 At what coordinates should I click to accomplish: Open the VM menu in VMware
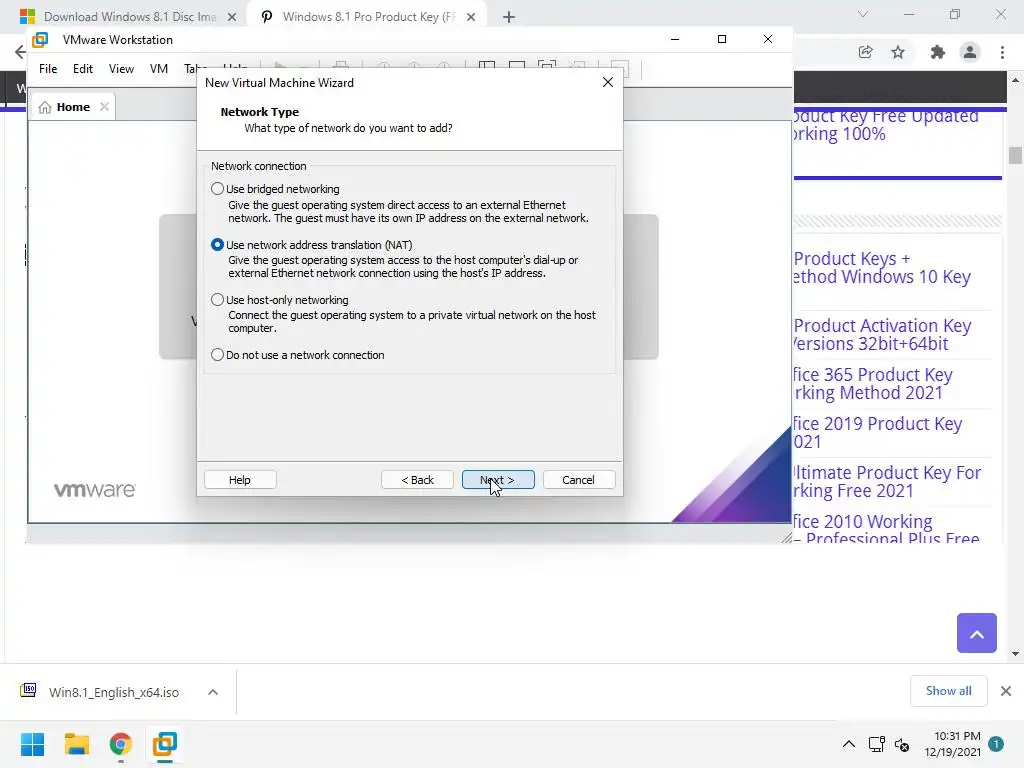(x=159, y=69)
